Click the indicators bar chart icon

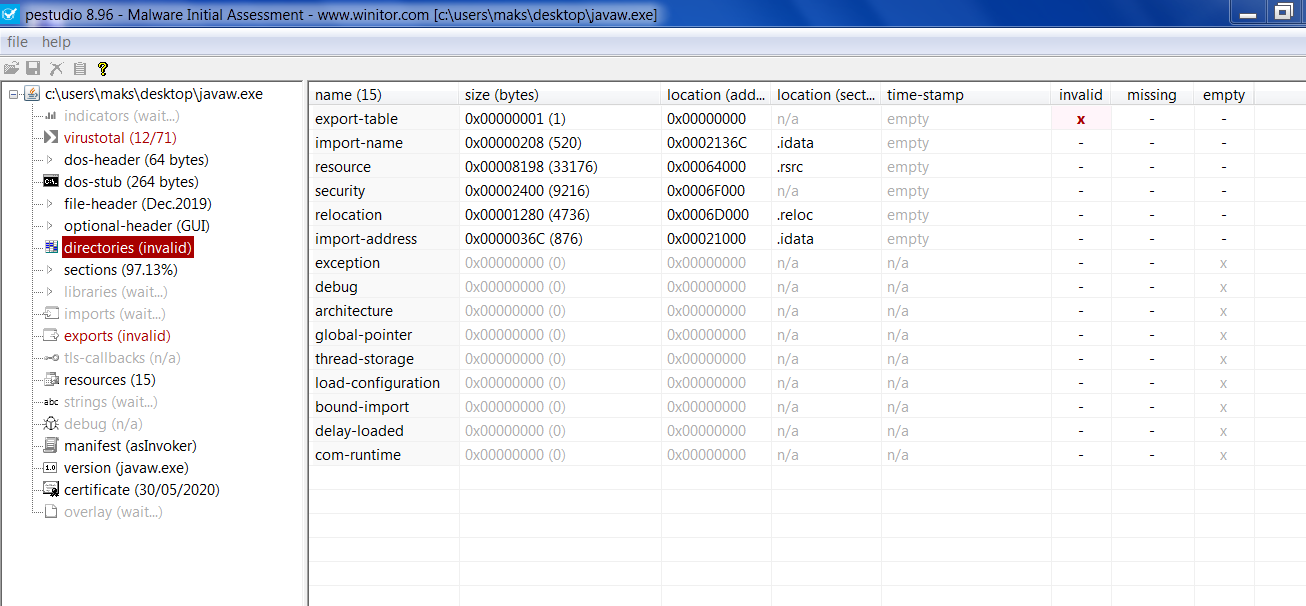coord(51,116)
